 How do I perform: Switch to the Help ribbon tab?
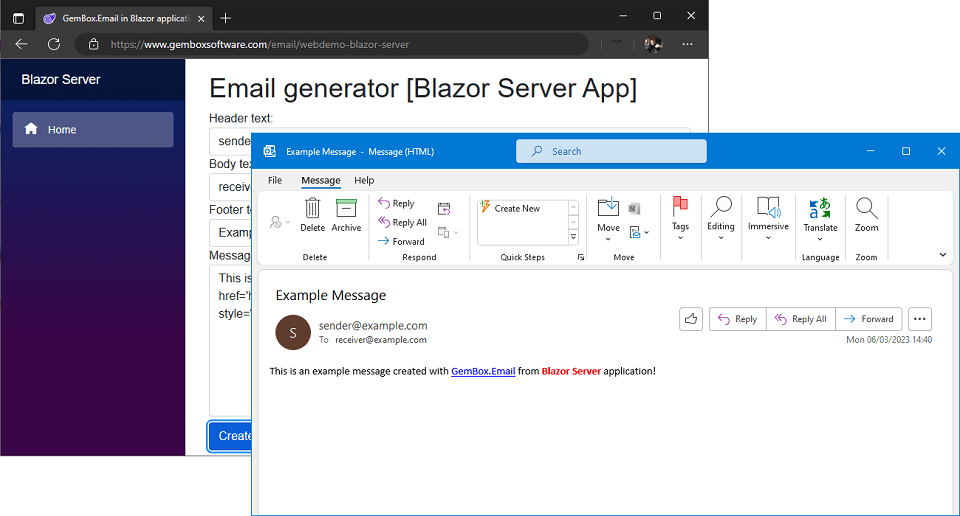364,180
